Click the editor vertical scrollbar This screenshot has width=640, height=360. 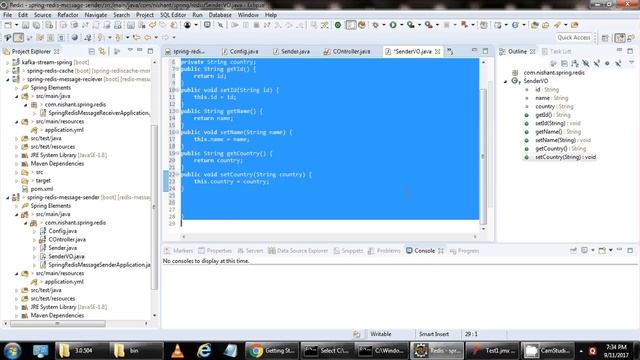[484, 156]
